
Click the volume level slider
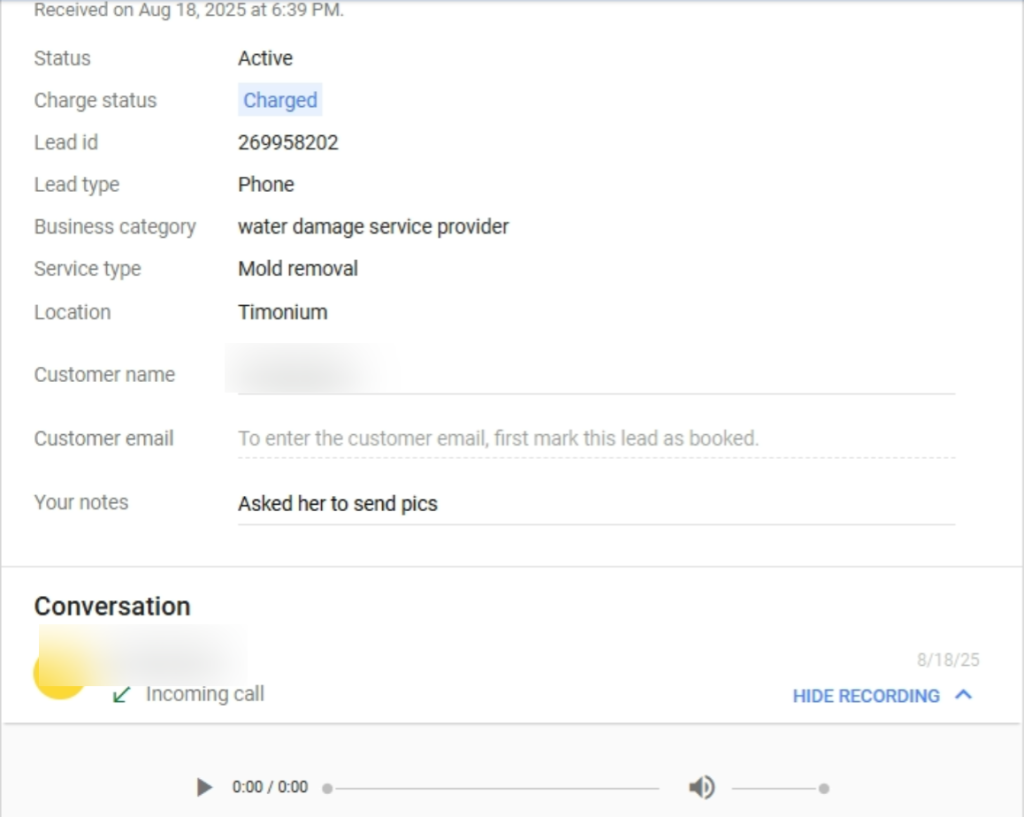778,788
